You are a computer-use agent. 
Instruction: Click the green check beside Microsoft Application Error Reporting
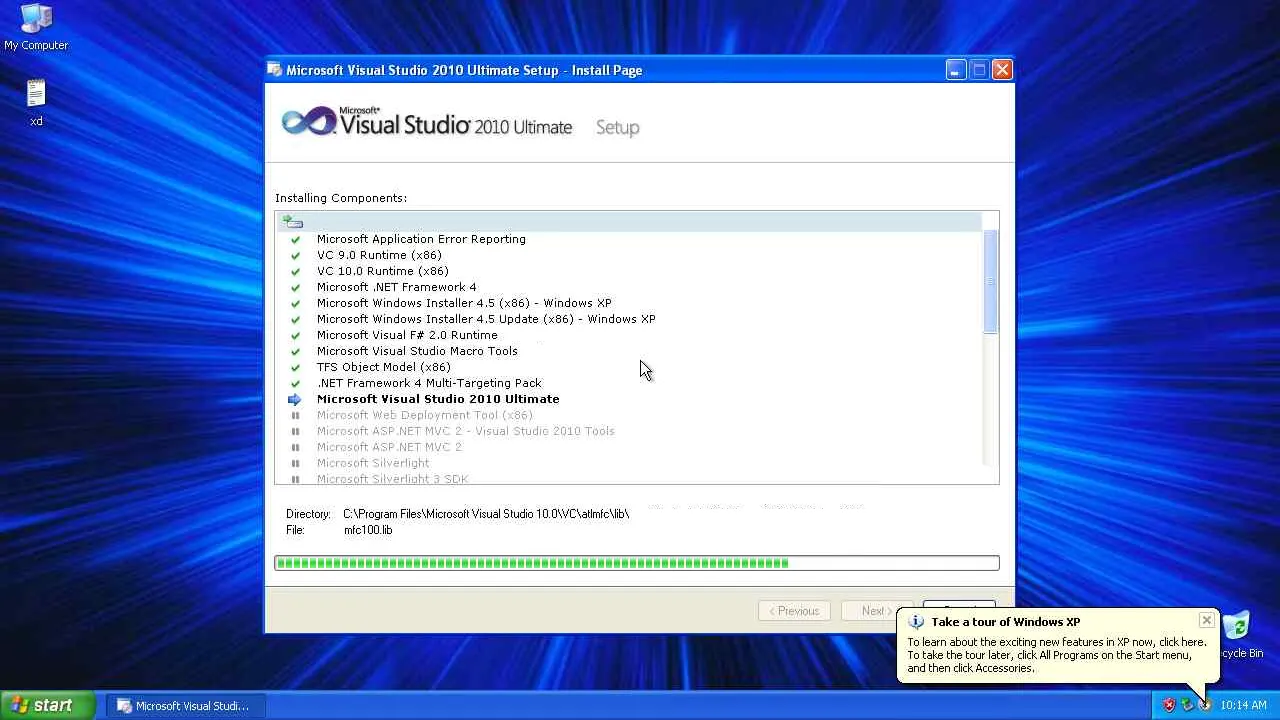point(295,240)
